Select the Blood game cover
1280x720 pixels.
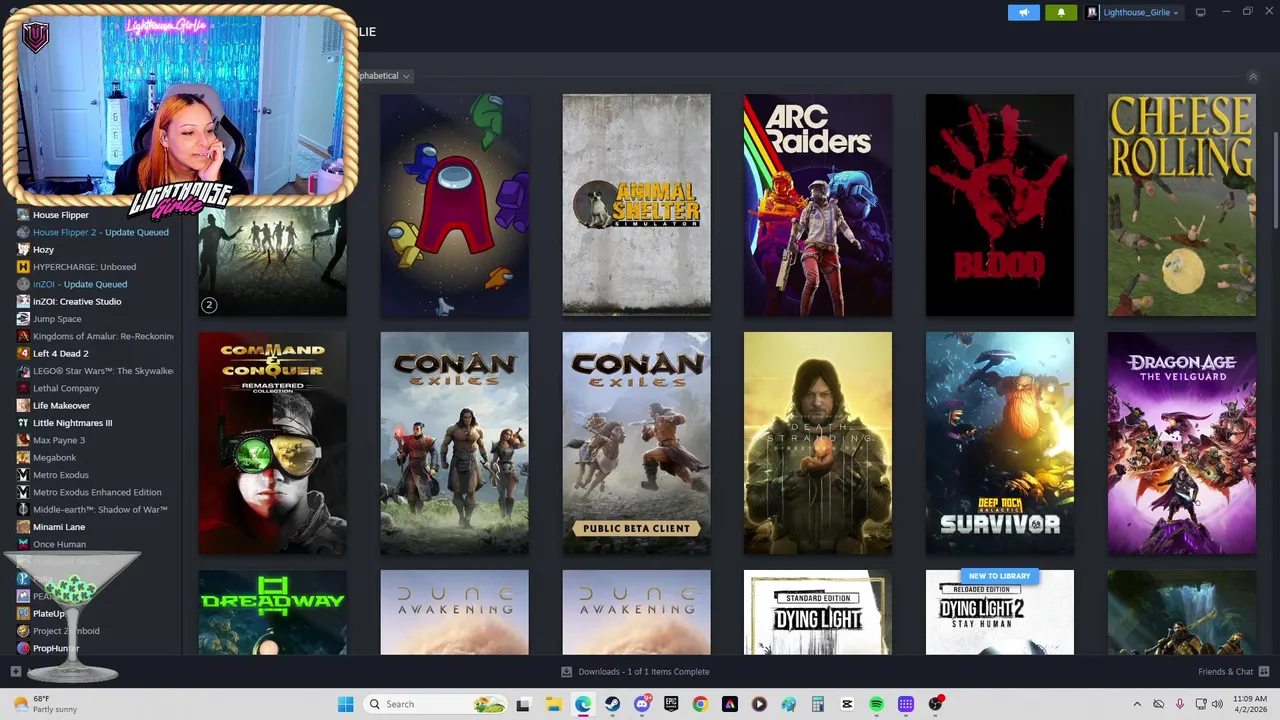(1000, 205)
